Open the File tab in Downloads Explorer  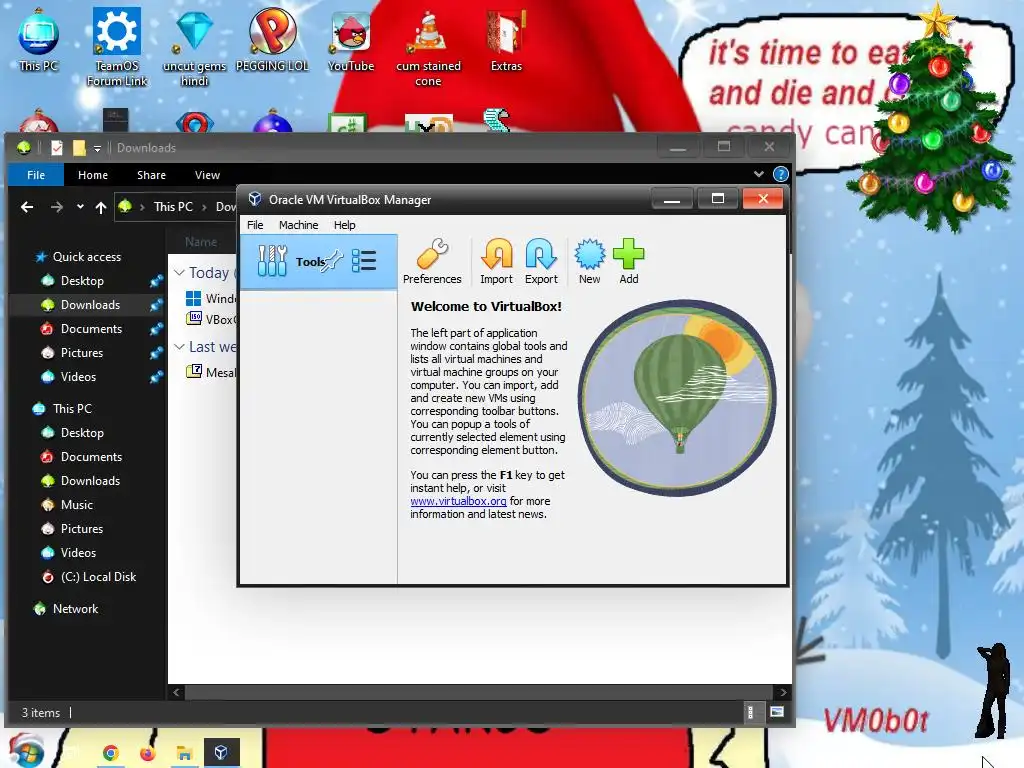(36, 175)
